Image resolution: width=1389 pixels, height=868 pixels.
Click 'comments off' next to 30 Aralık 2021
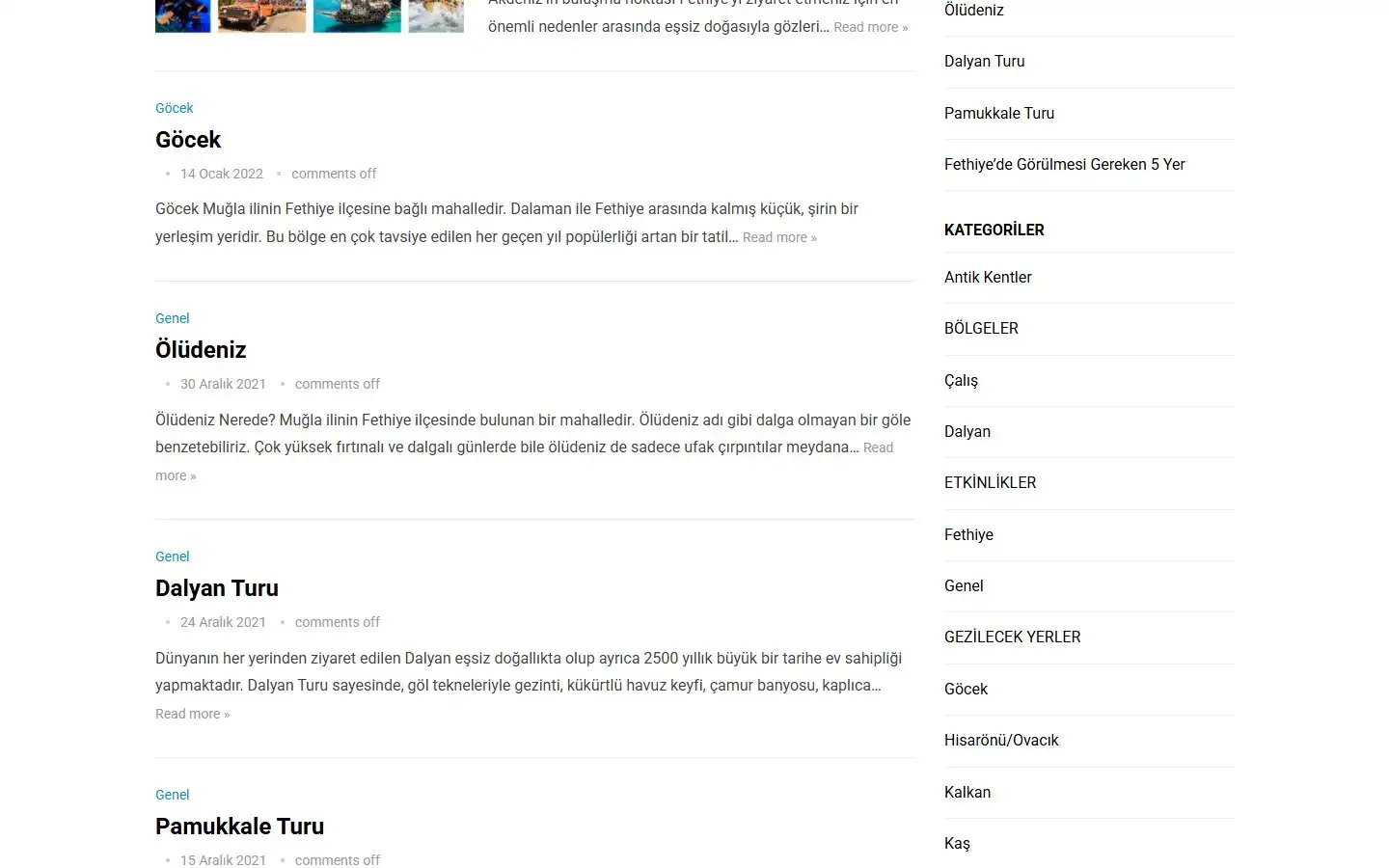[338, 384]
